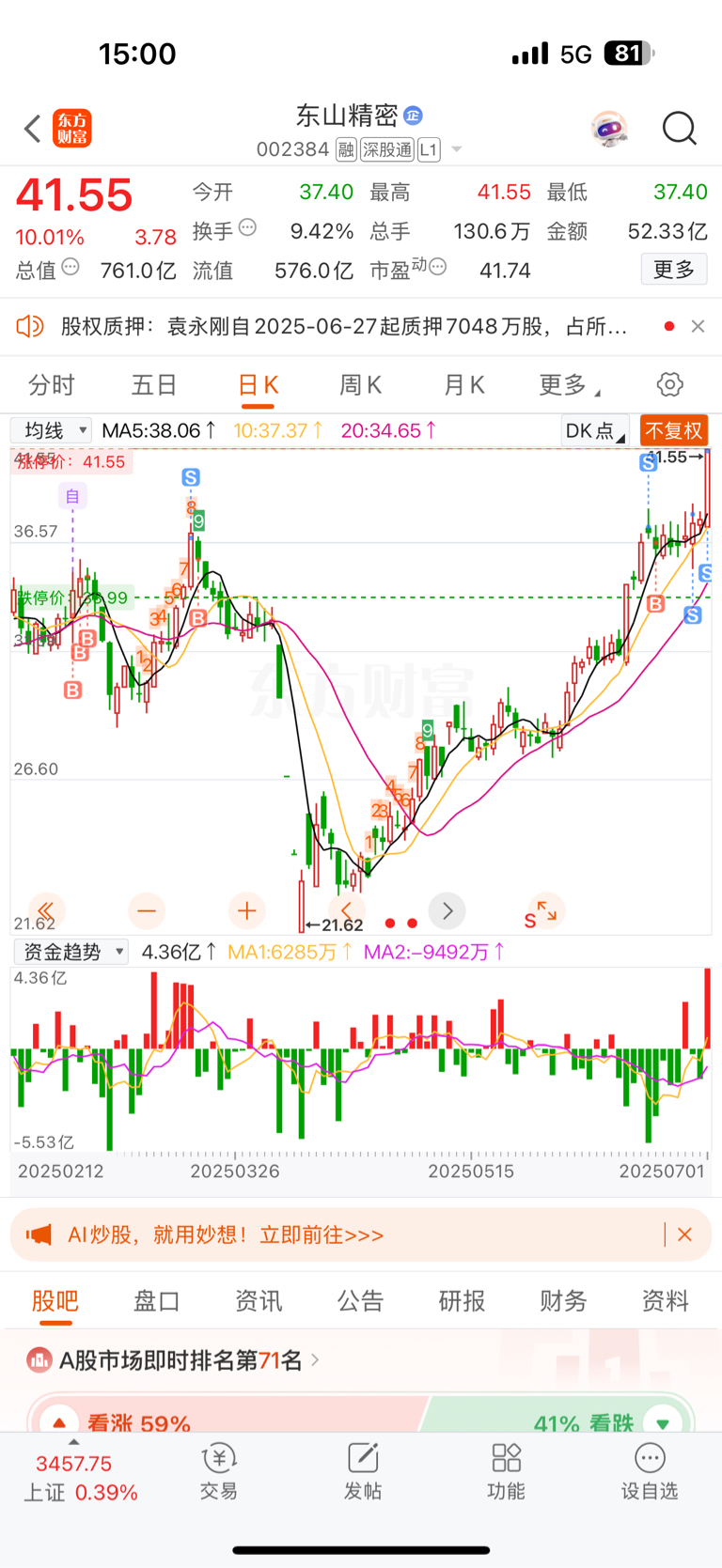Switch to the 资料 tab
This screenshot has width=722, height=1568.
tap(665, 1301)
